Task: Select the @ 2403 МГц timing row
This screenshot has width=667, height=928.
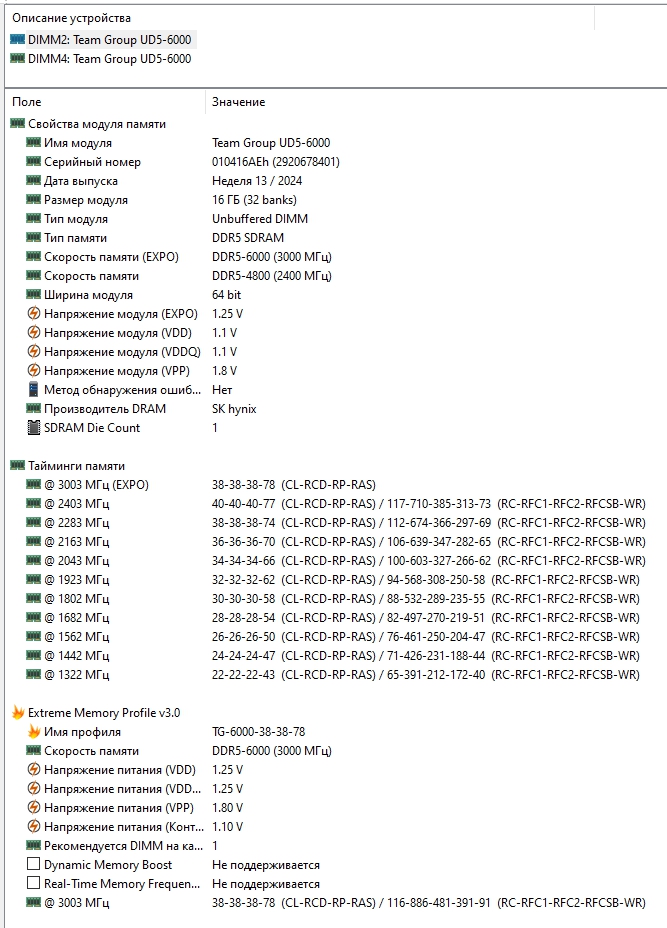Action: click(336, 504)
